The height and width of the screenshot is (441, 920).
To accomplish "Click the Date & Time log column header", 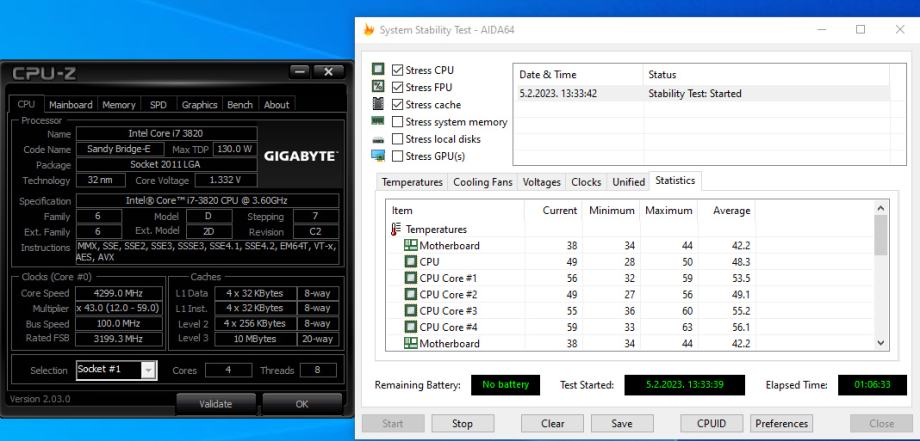I will pos(579,74).
